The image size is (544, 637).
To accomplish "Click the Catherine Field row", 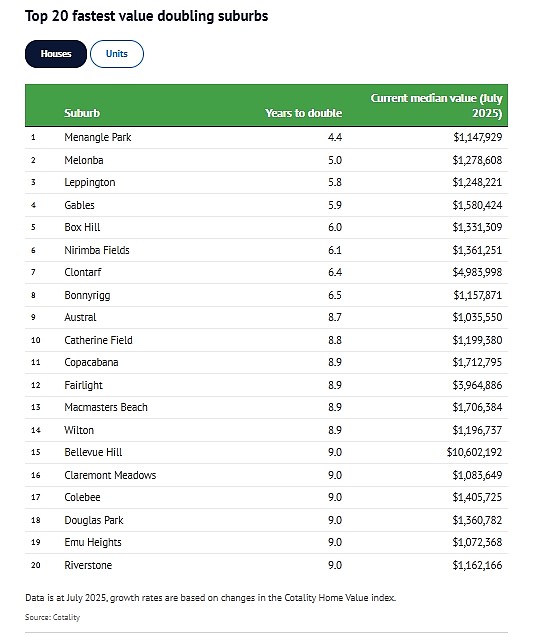I will tap(267, 340).
